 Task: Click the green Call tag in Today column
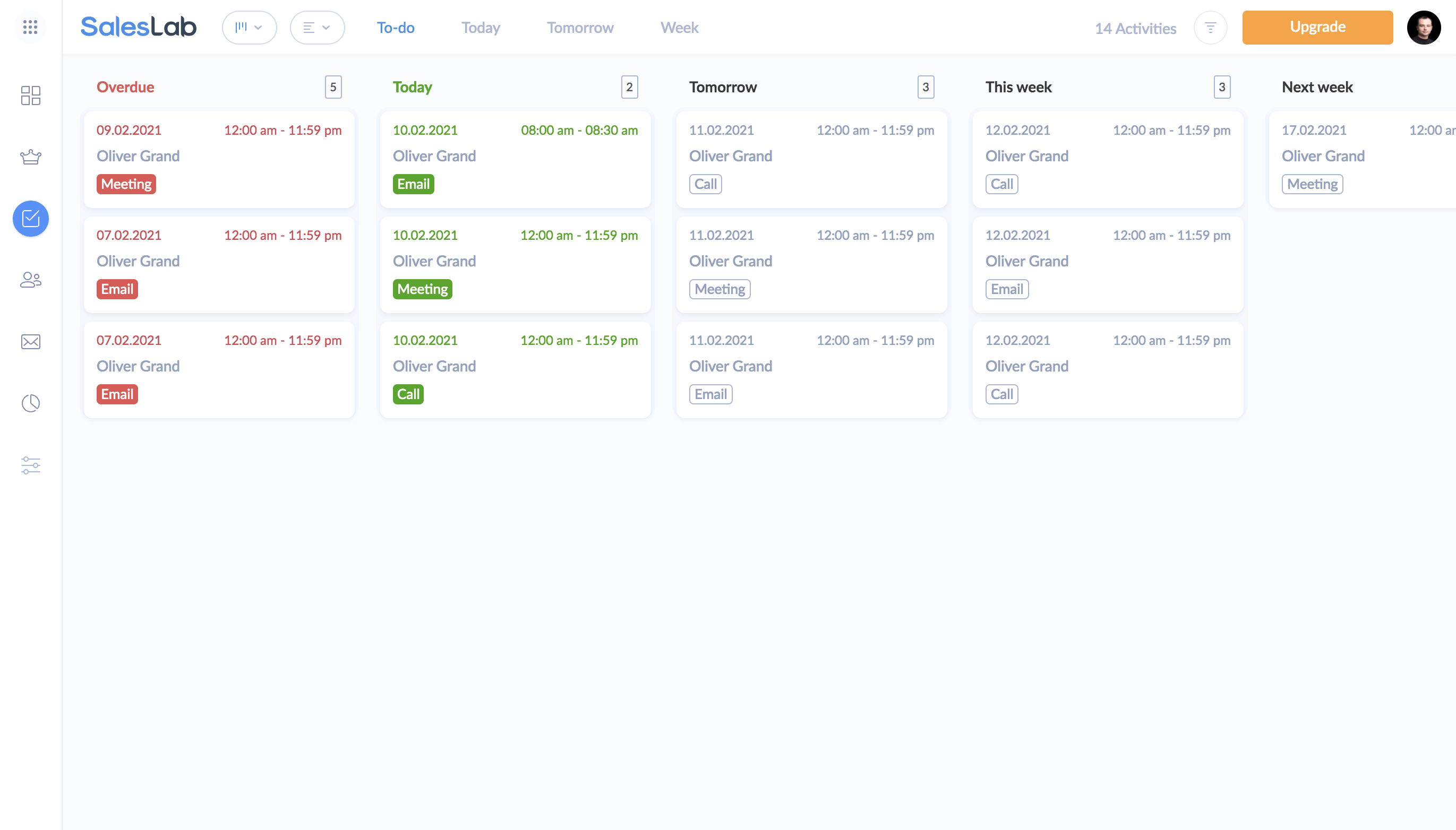(408, 394)
